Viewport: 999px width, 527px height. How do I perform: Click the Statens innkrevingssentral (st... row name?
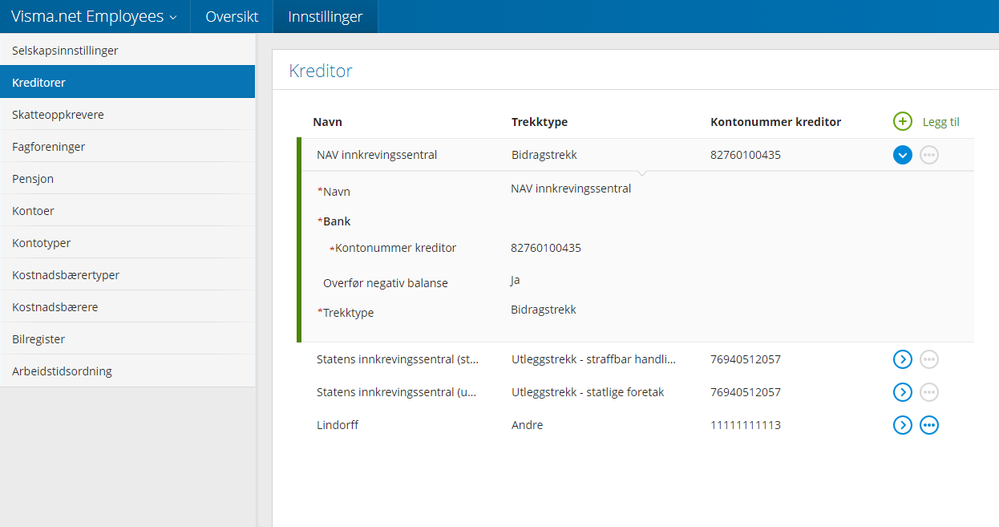pos(398,359)
